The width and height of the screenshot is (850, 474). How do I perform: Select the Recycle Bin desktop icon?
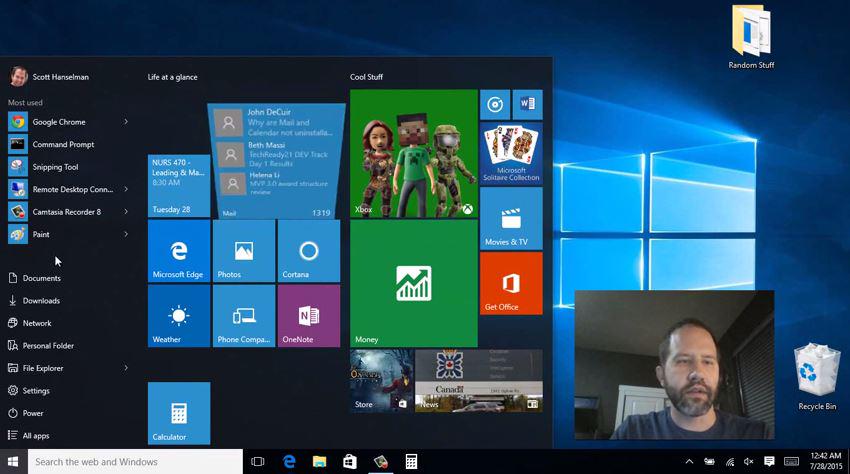point(817,377)
